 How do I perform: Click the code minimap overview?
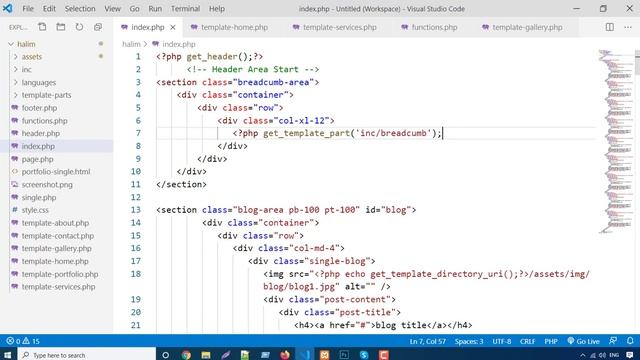(615, 141)
